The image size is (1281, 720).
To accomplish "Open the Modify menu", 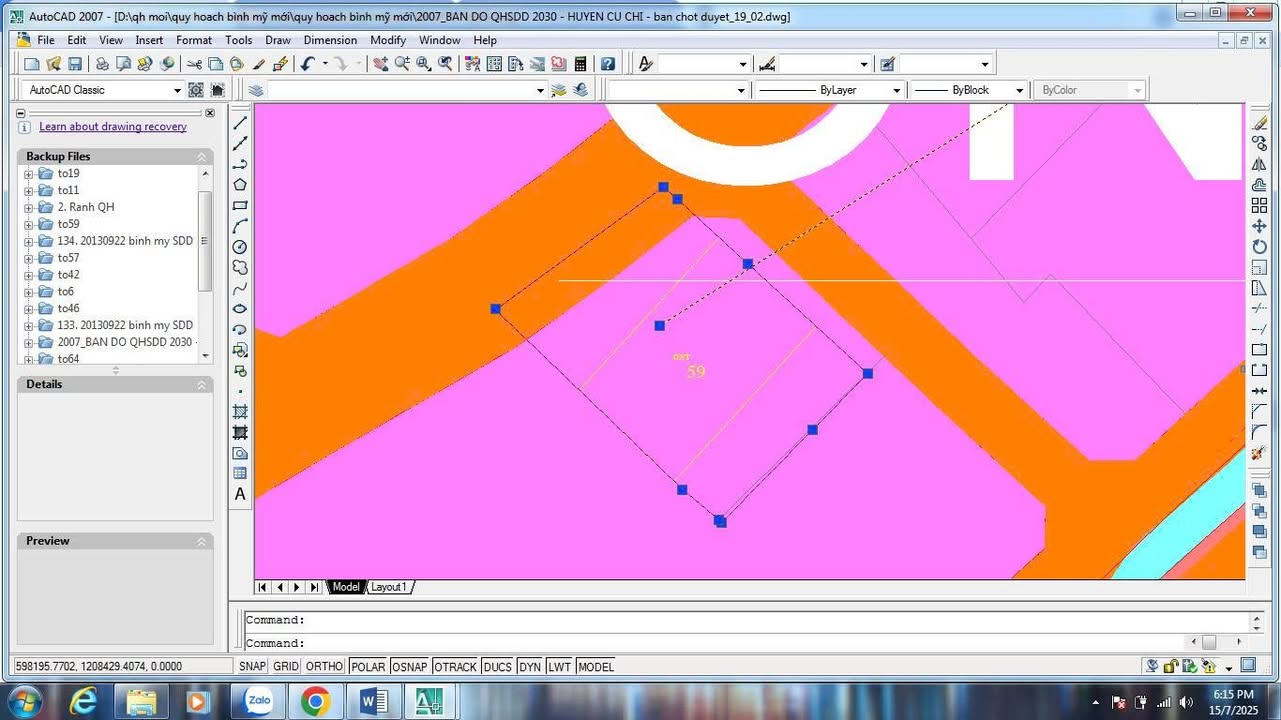I will [x=387, y=40].
